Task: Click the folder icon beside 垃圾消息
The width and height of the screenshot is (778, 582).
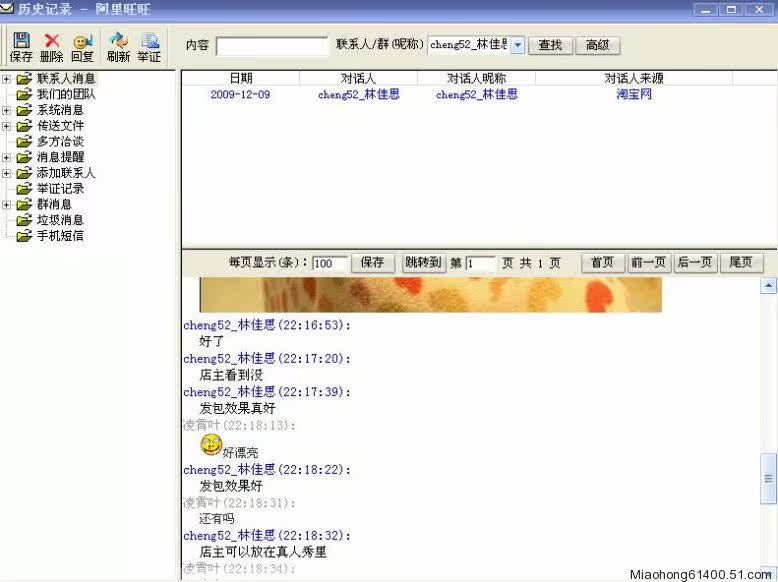Action: 24,220
